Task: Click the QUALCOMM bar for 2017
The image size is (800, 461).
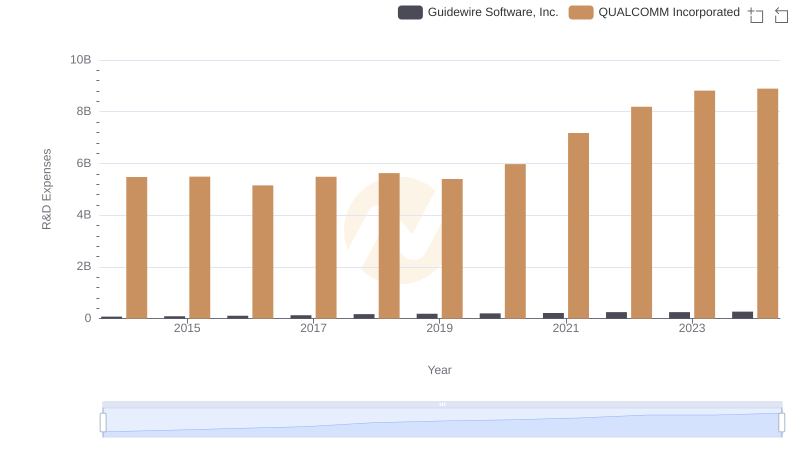Action: pyautogui.click(x=326, y=247)
